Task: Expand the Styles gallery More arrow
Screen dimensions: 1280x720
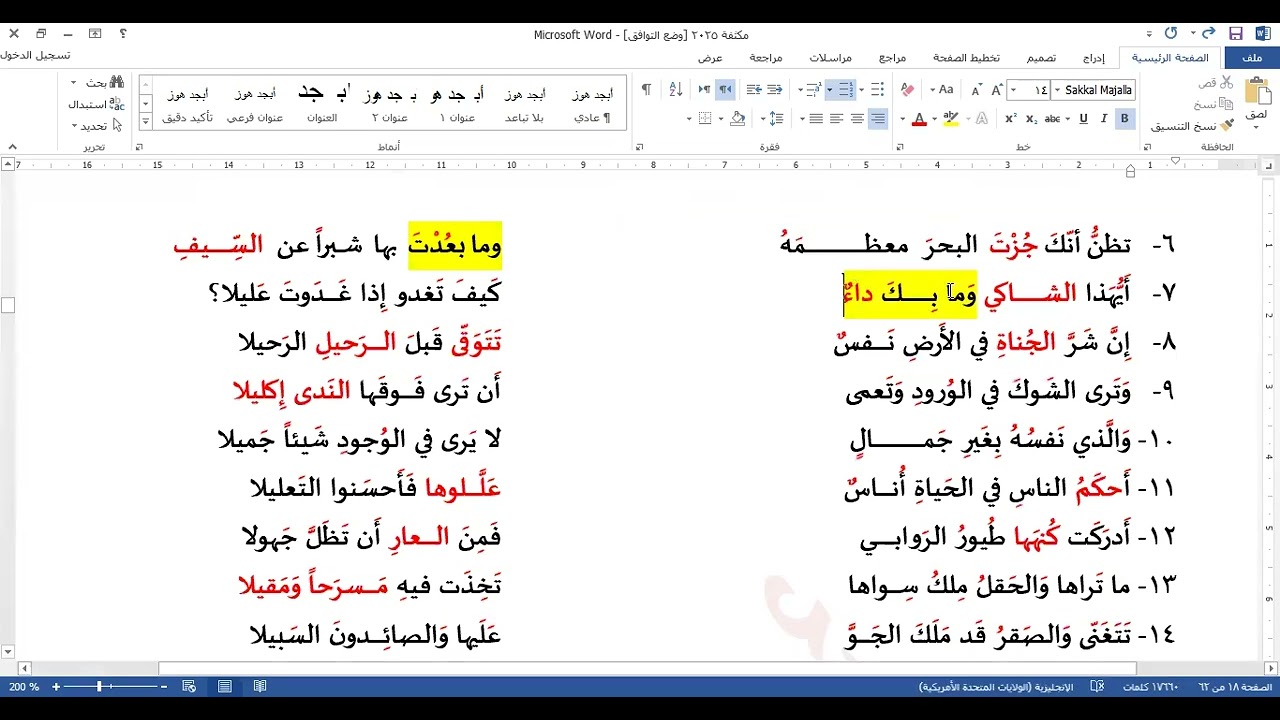Action: tap(146, 121)
